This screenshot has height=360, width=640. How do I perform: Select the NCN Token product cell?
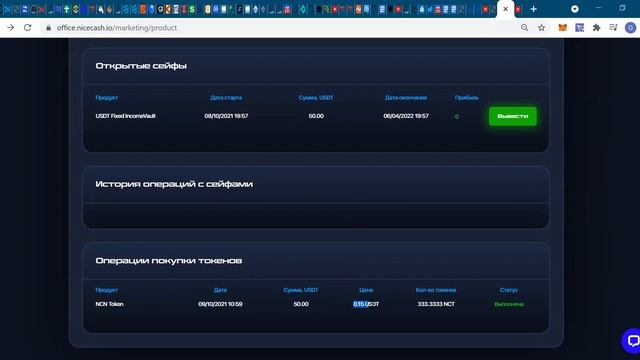click(x=109, y=304)
